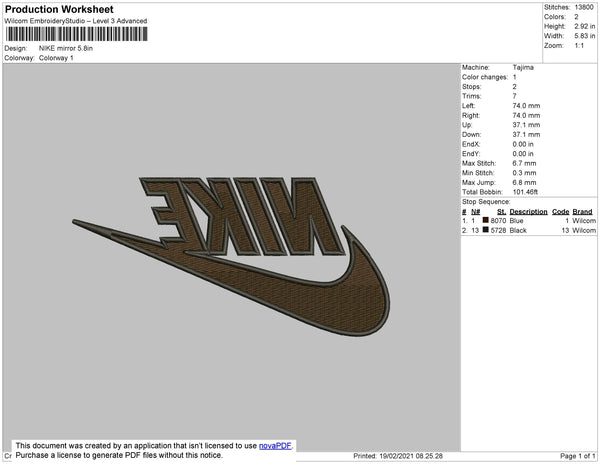Click the Max Jump value '6.8 mm'
This screenshot has width=600, height=464.
click(524, 182)
